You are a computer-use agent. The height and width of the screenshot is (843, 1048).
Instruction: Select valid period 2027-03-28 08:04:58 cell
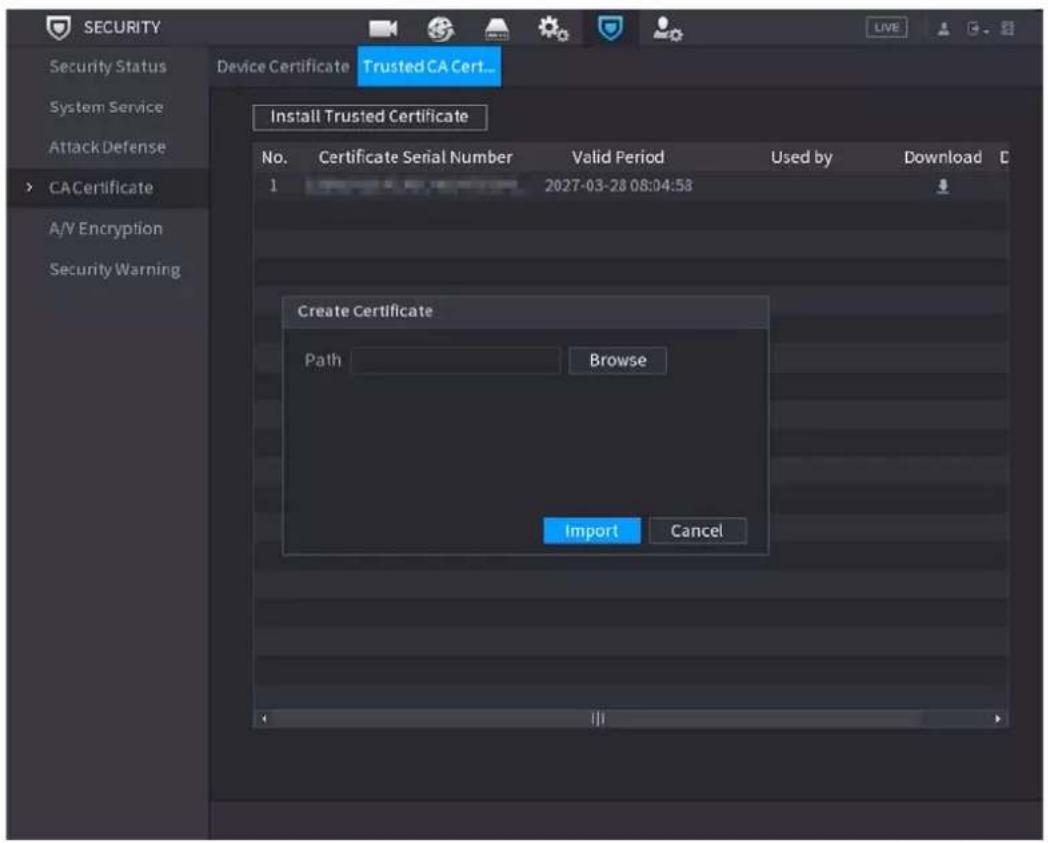pyautogui.click(x=618, y=186)
